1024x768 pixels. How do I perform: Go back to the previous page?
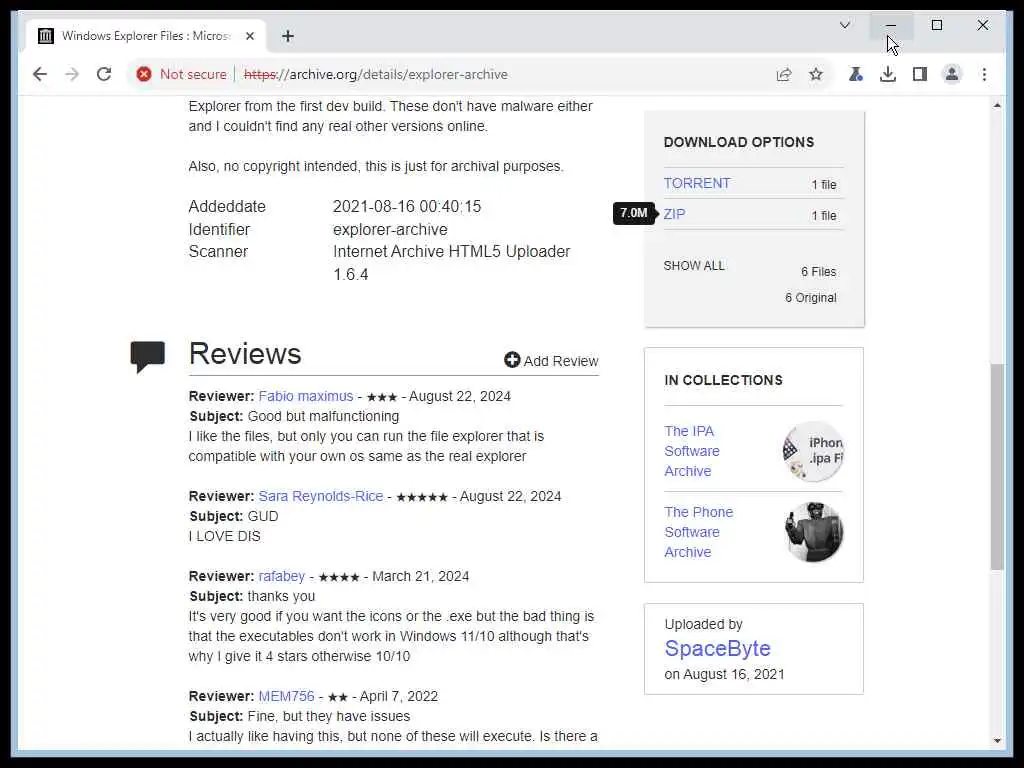(40, 74)
